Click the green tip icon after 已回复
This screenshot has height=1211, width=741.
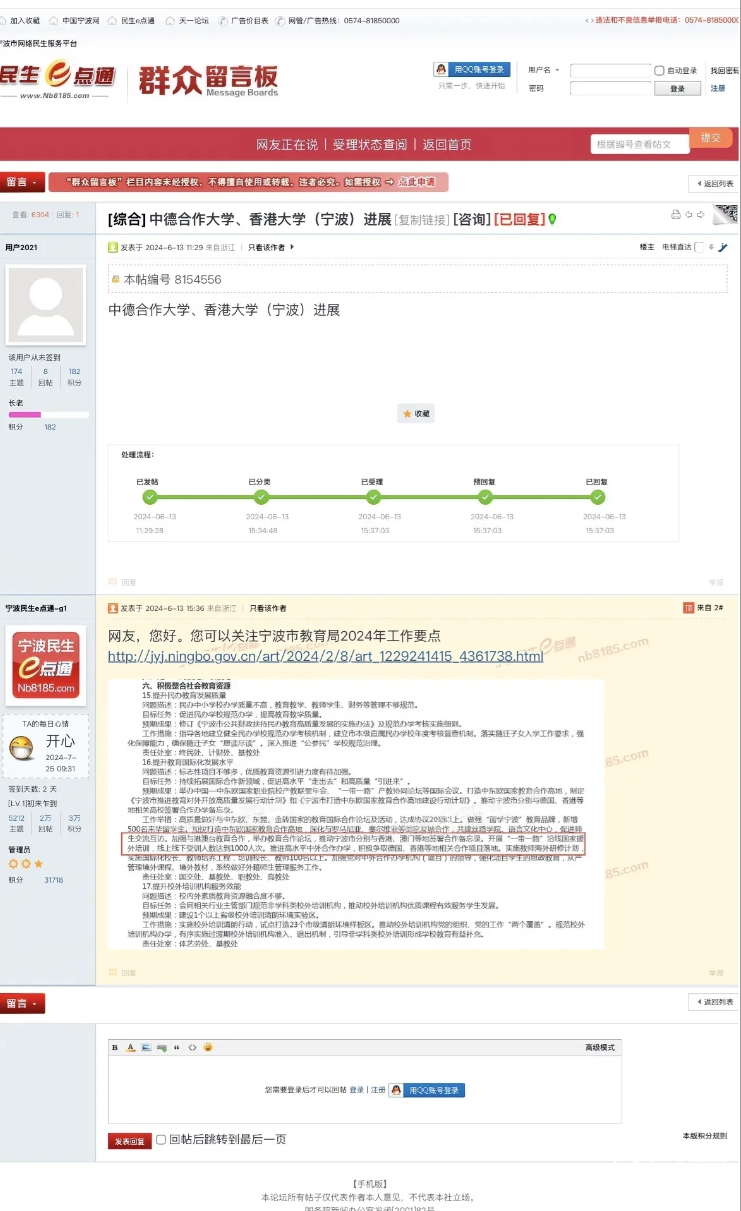pos(551,218)
